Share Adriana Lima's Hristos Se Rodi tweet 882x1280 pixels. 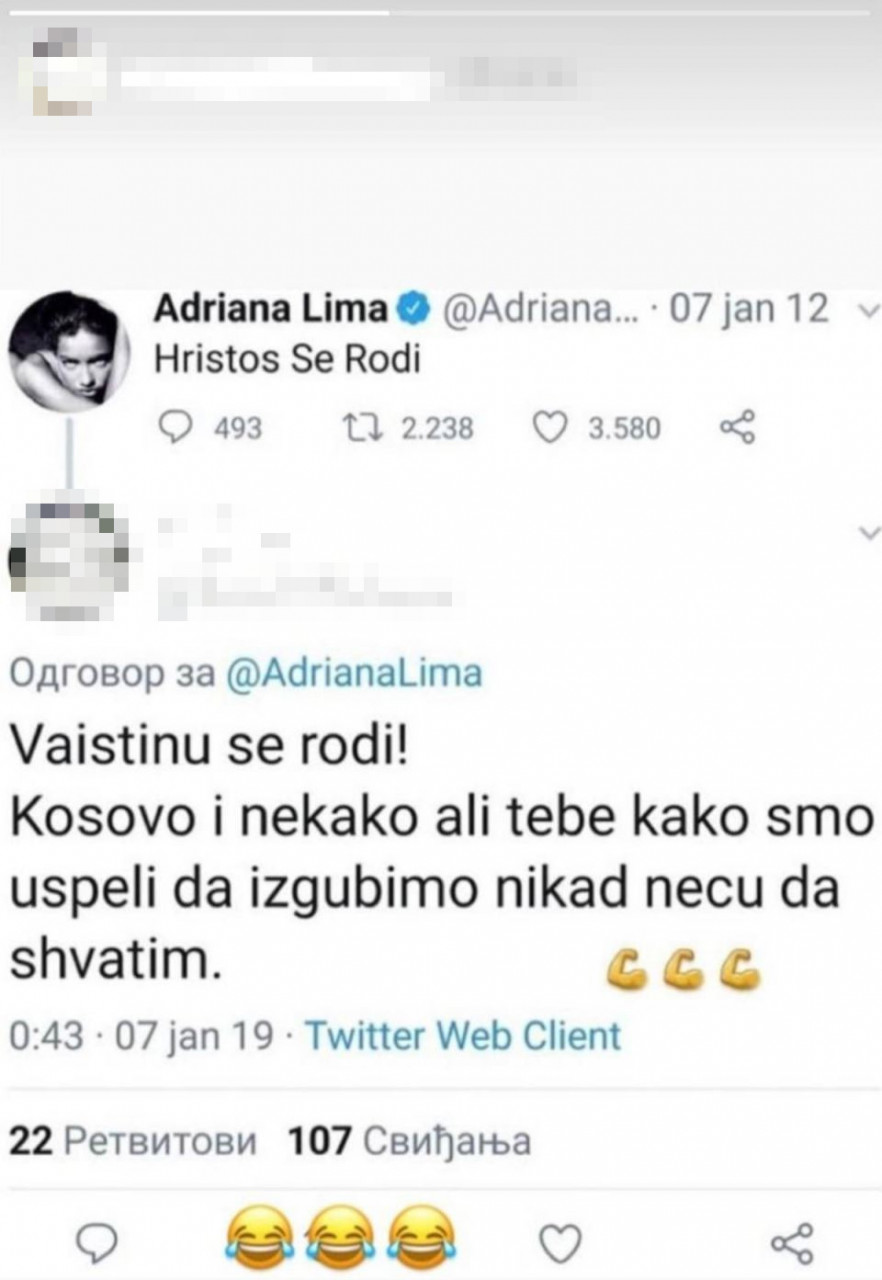pyautogui.click(x=738, y=429)
